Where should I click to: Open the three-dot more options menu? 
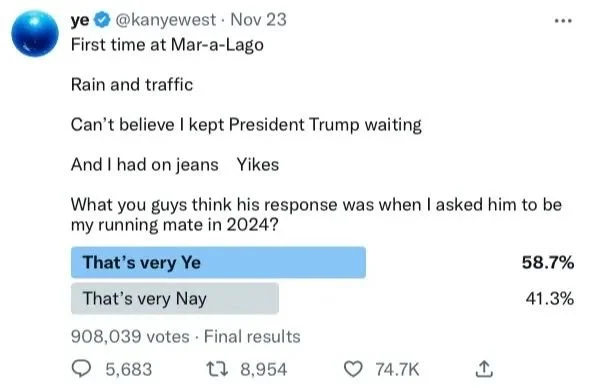(563, 21)
